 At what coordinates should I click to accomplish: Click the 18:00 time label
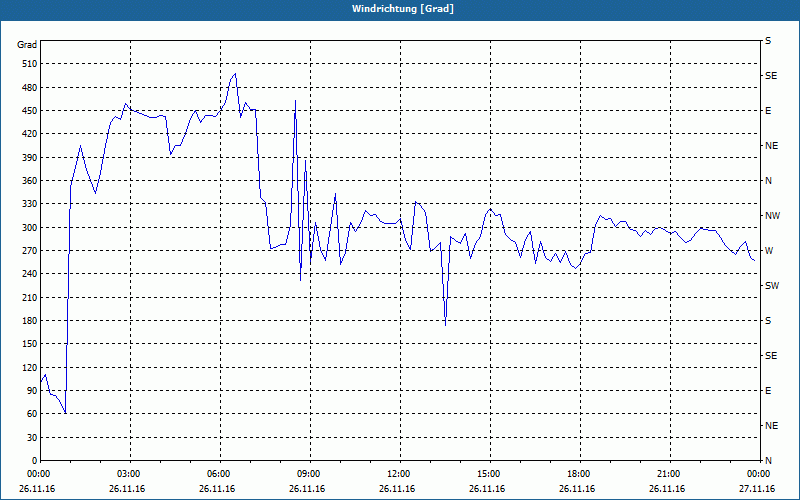pos(578,474)
